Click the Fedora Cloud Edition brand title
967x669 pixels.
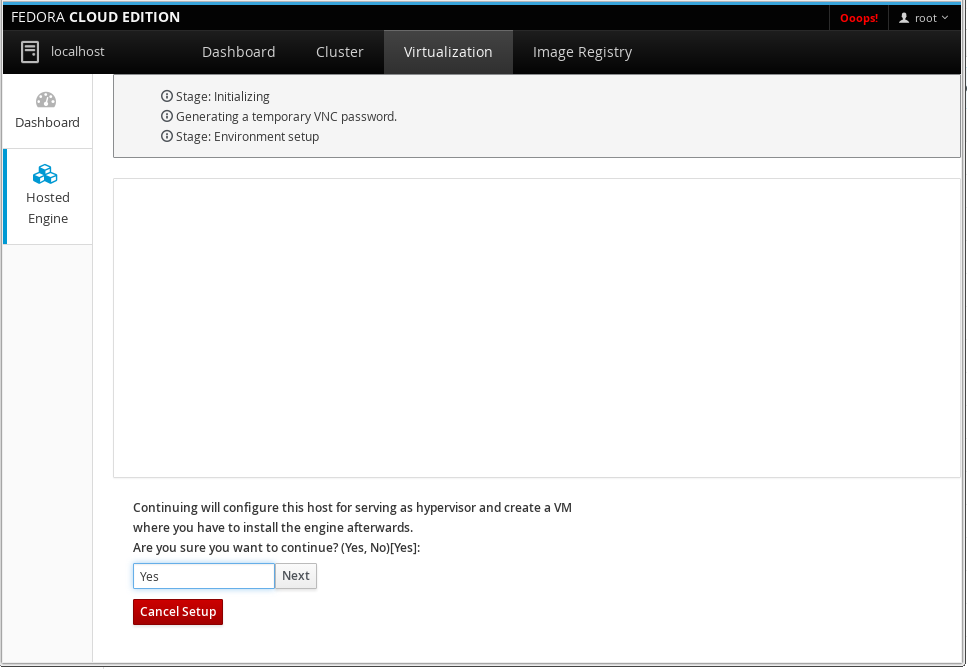[96, 17]
